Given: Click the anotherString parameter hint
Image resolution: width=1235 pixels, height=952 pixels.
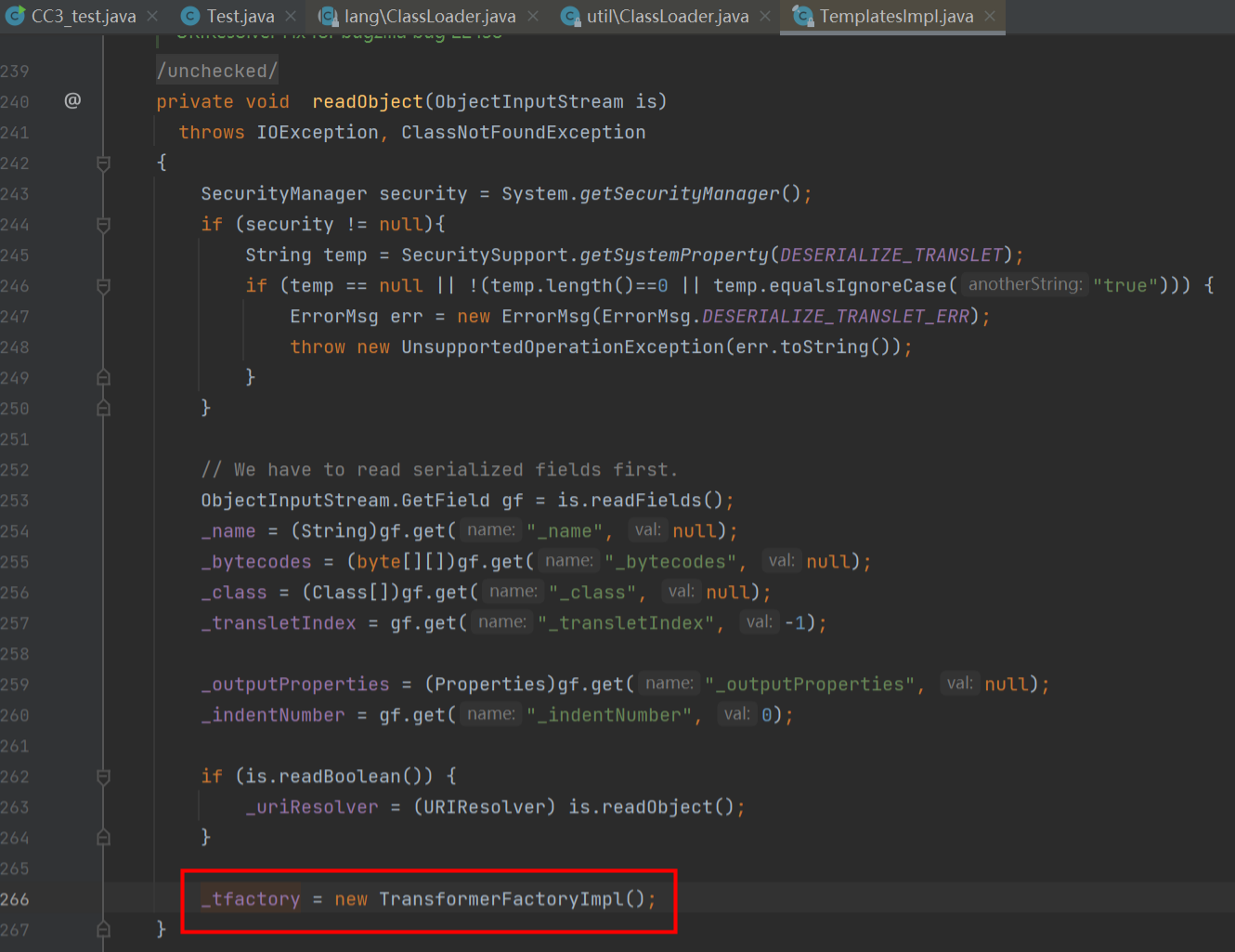Looking at the screenshot, I should point(1024,284).
